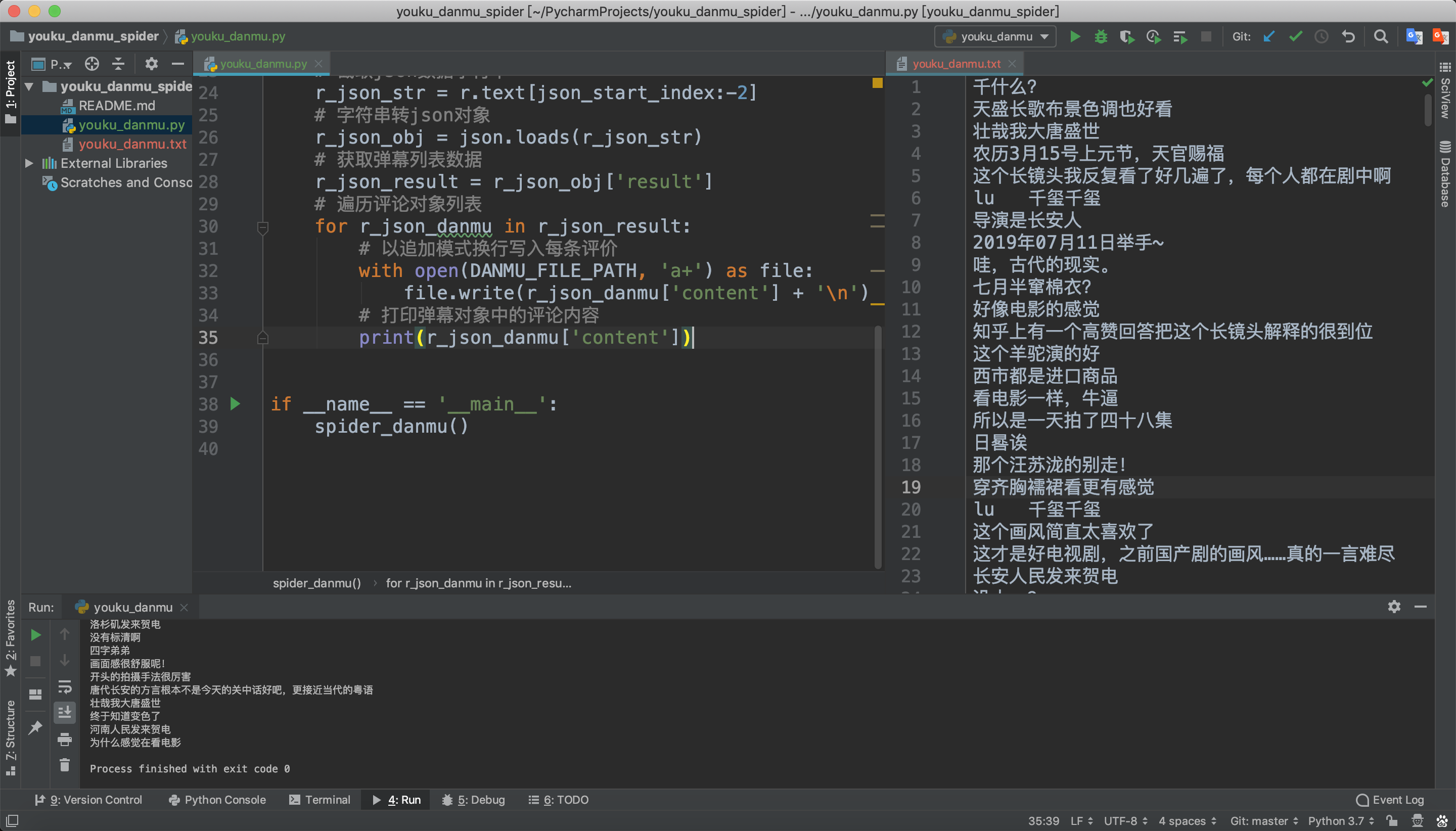Image resolution: width=1456 pixels, height=831 pixels.
Task: Click the print icon in Run panel
Action: [65, 739]
